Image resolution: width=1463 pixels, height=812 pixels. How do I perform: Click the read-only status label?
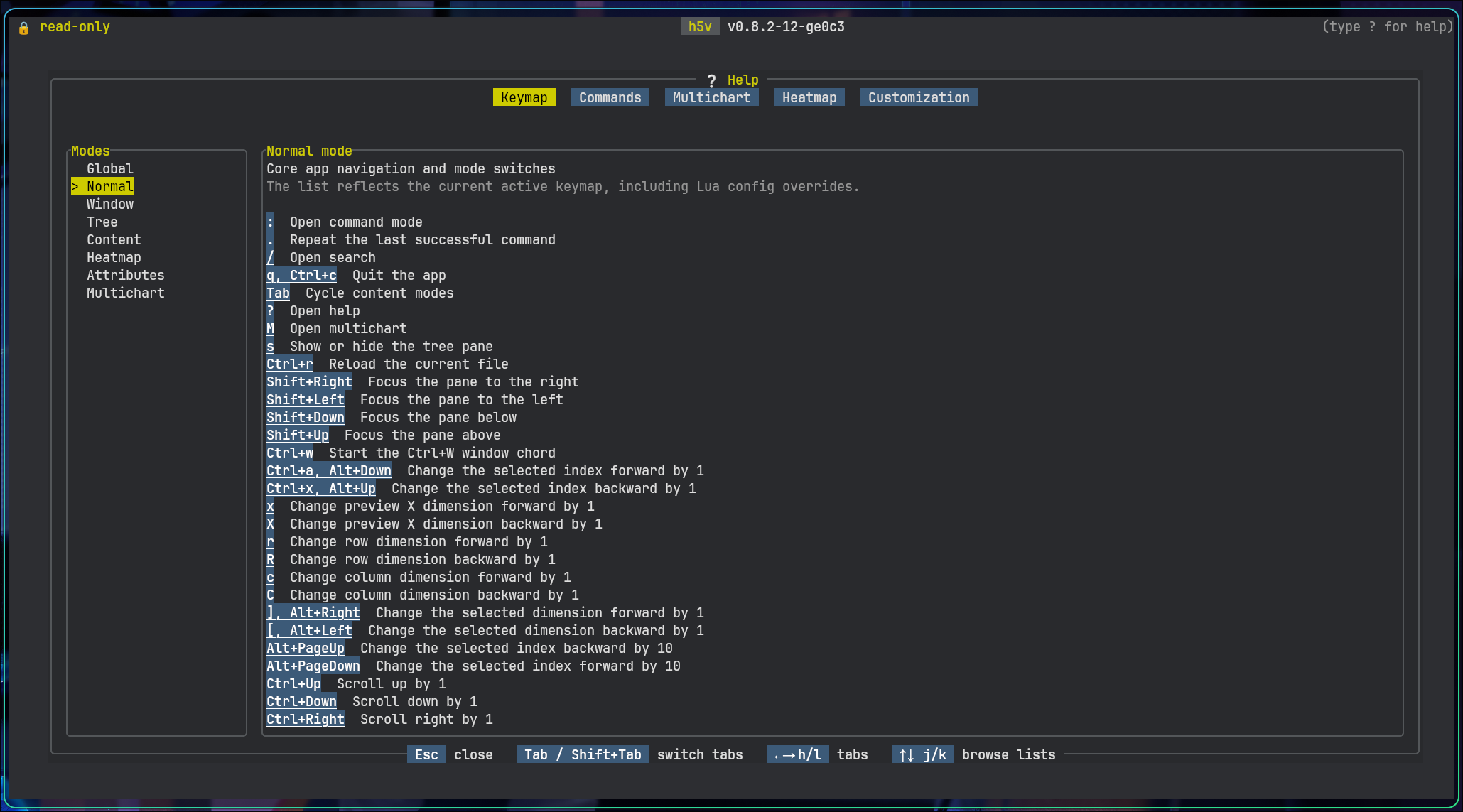pyautogui.click(x=75, y=27)
